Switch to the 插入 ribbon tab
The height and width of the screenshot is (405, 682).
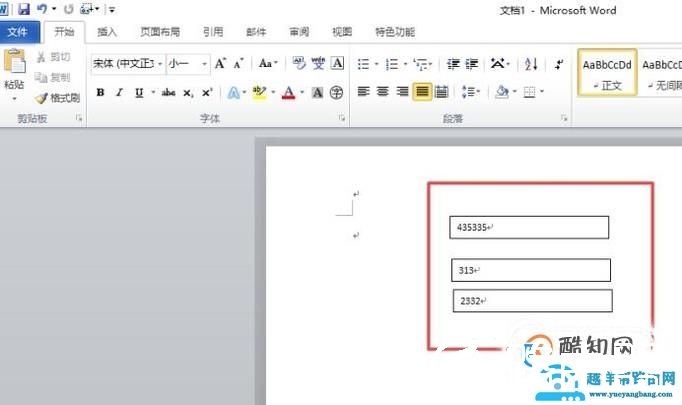pos(107,32)
